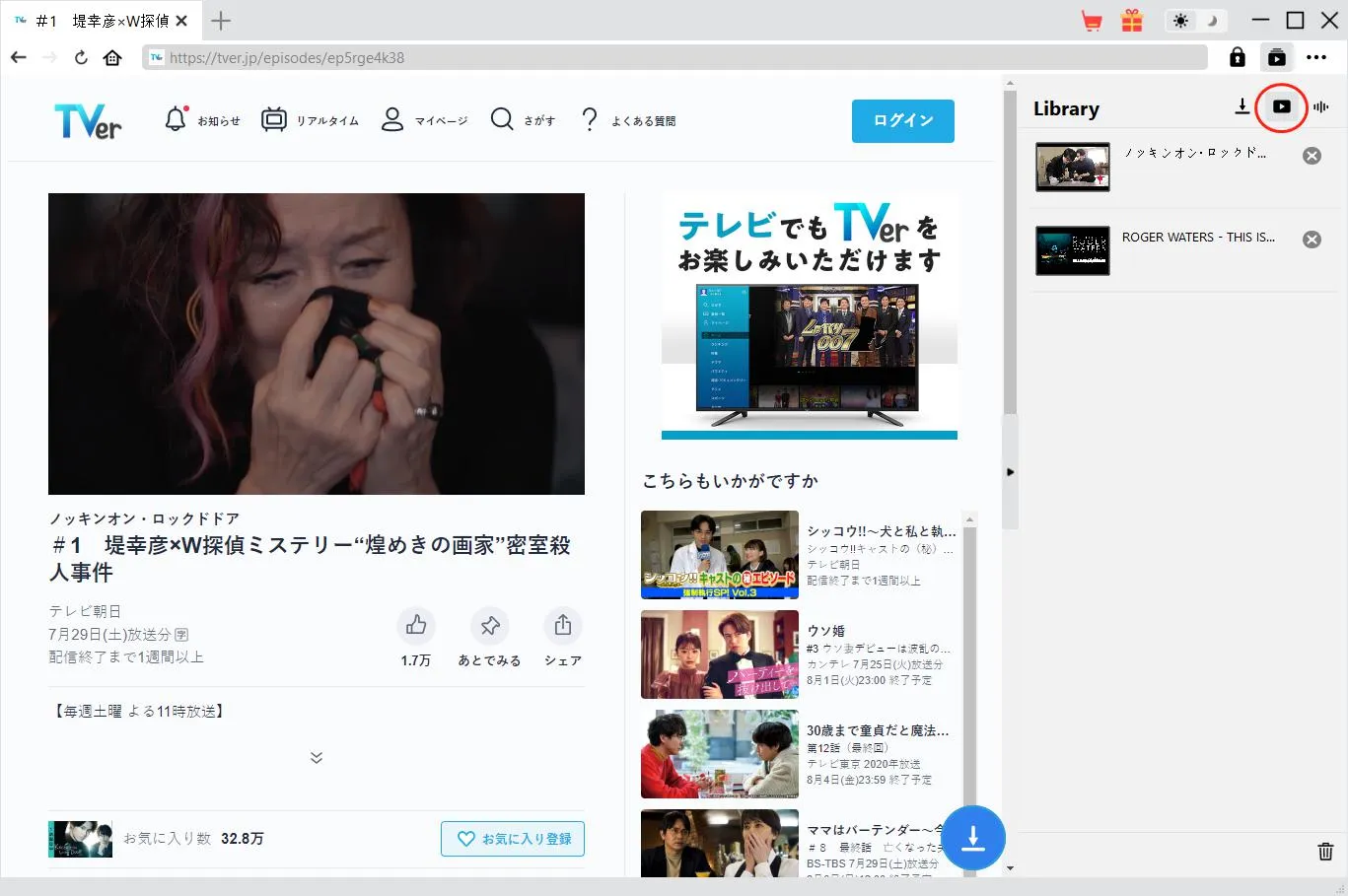This screenshot has height=896, width=1348.
Task: Click the thumbs up like icon
Action: [x=416, y=625]
